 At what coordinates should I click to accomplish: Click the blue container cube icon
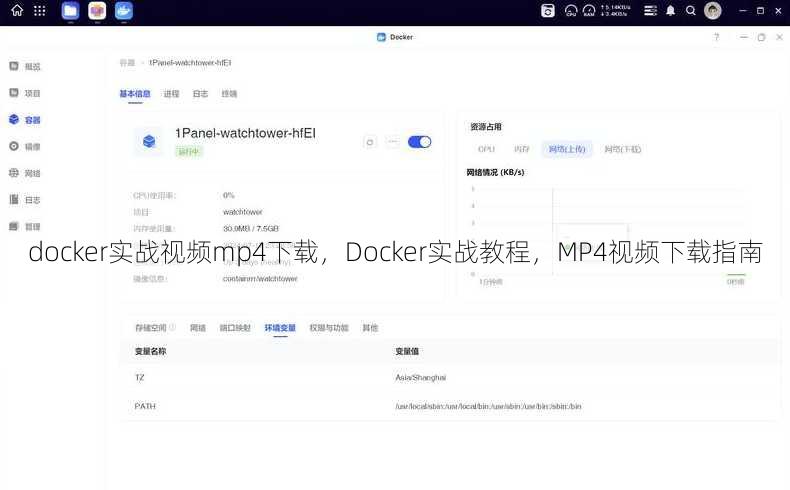pos(149,142)
